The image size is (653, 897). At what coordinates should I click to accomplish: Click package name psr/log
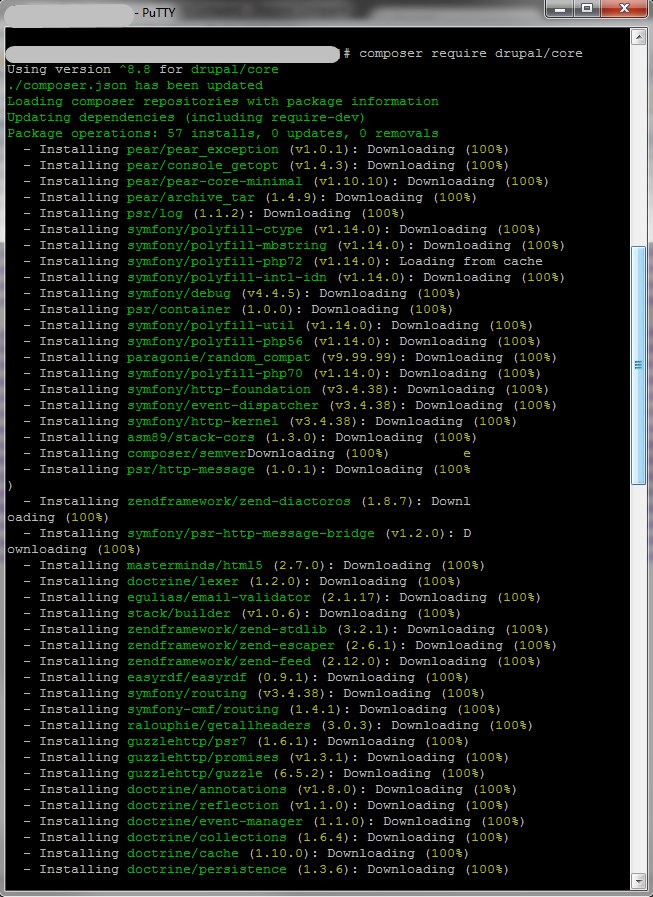coord(155,213)
